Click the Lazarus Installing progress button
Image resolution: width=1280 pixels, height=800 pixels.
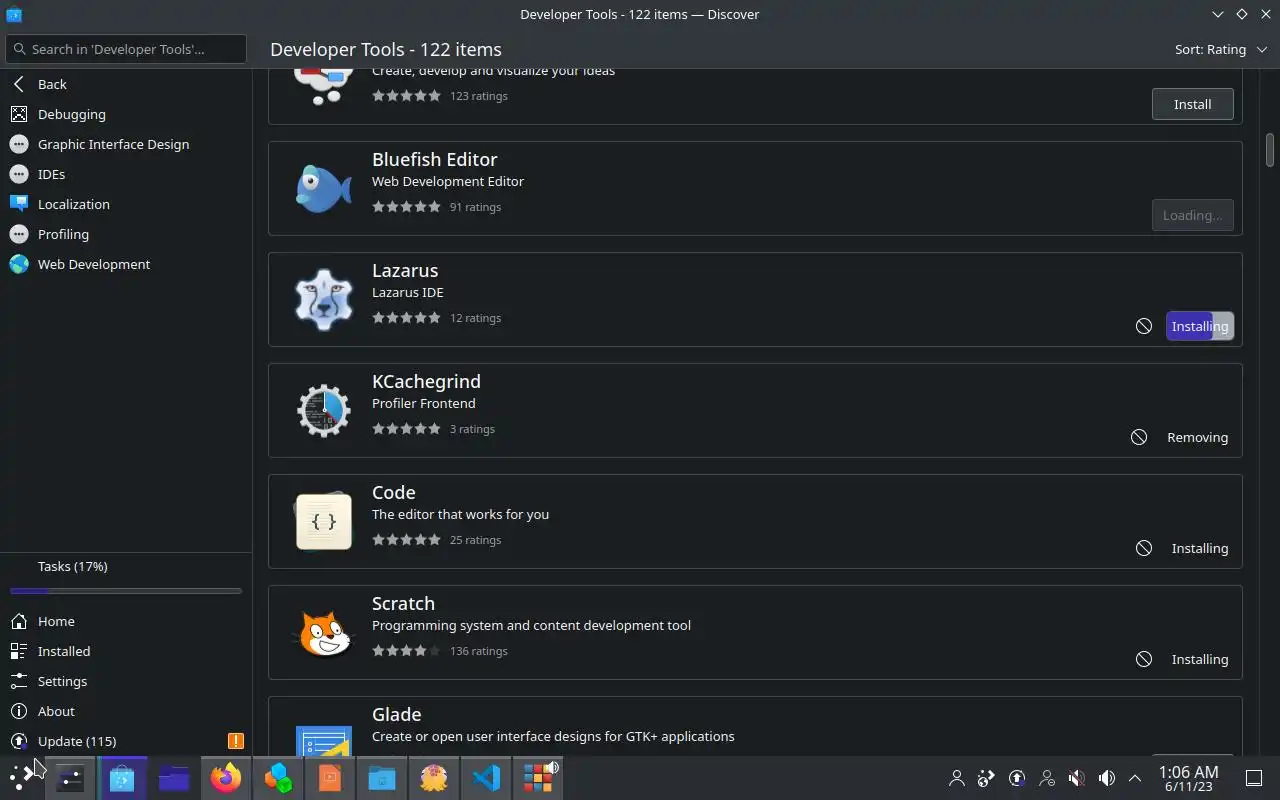pos(1199,326)
